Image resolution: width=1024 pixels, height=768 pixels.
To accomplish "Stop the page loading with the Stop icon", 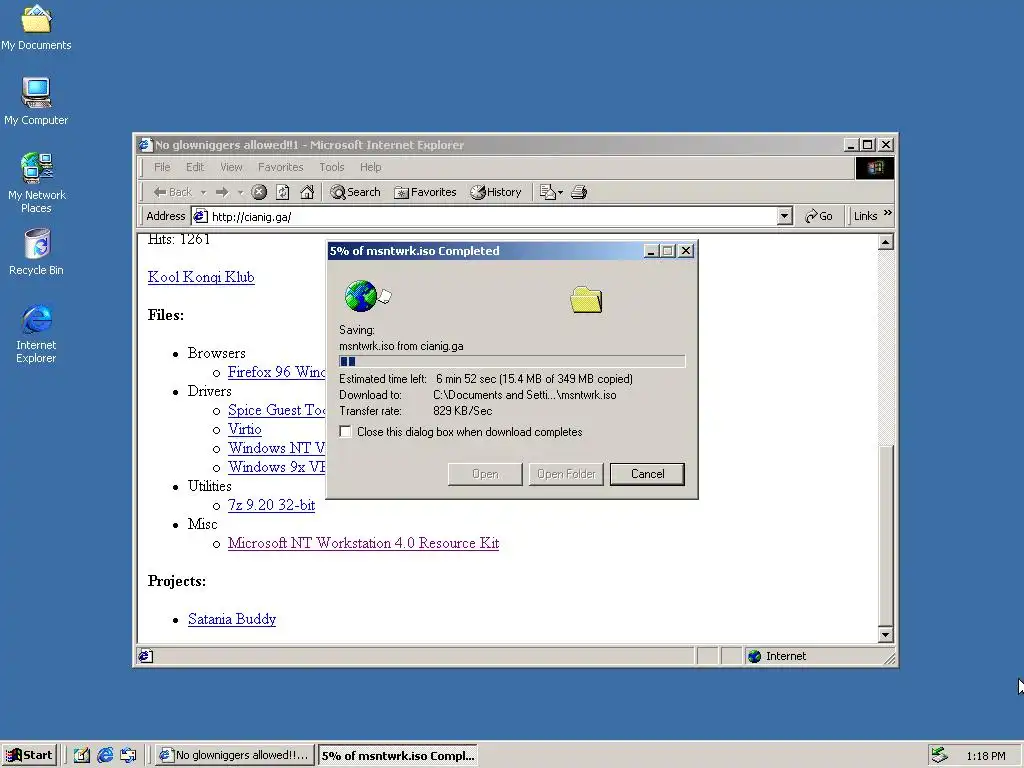I will coord(259,192).
